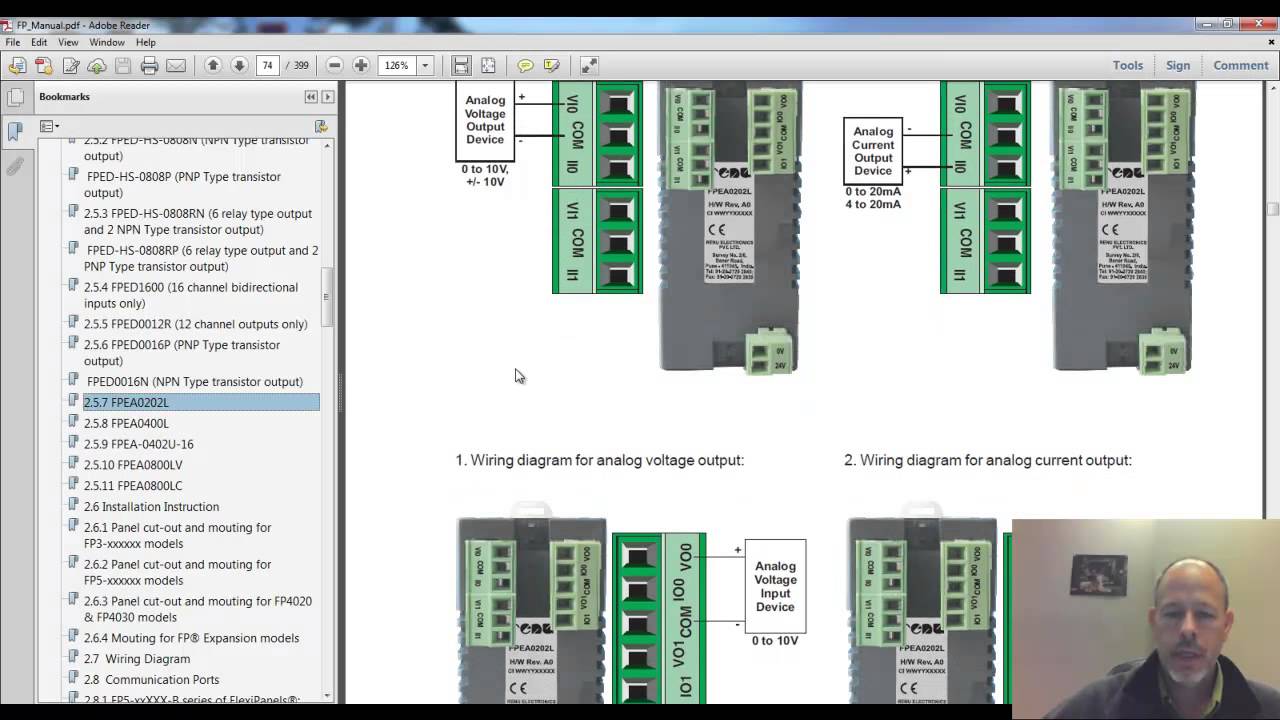Click the zoom level field showing 126%
This screenshot has width=1280, height=720.
pyautogui.click(x=397, y=66)
